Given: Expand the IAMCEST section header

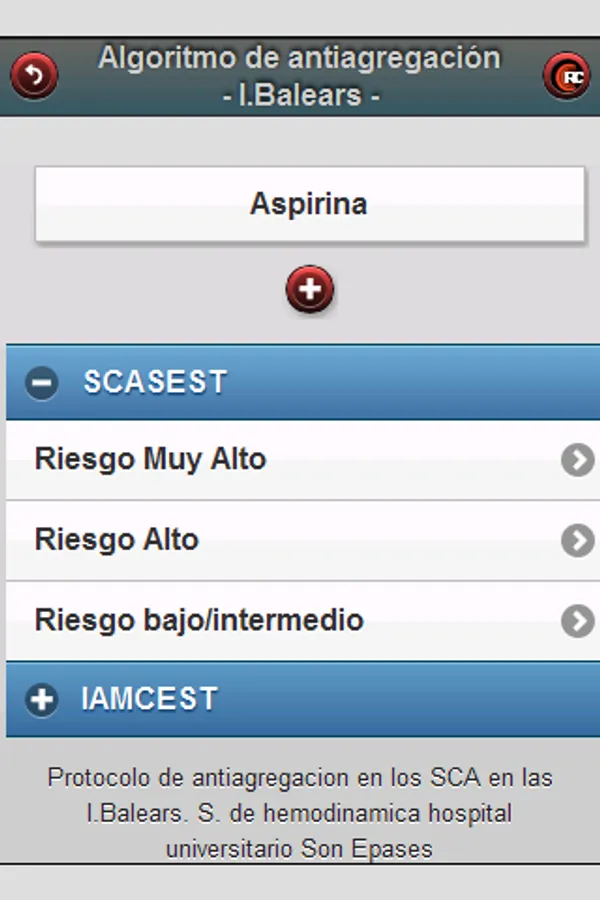Looking at the screenshot, I should coord(300,699).
